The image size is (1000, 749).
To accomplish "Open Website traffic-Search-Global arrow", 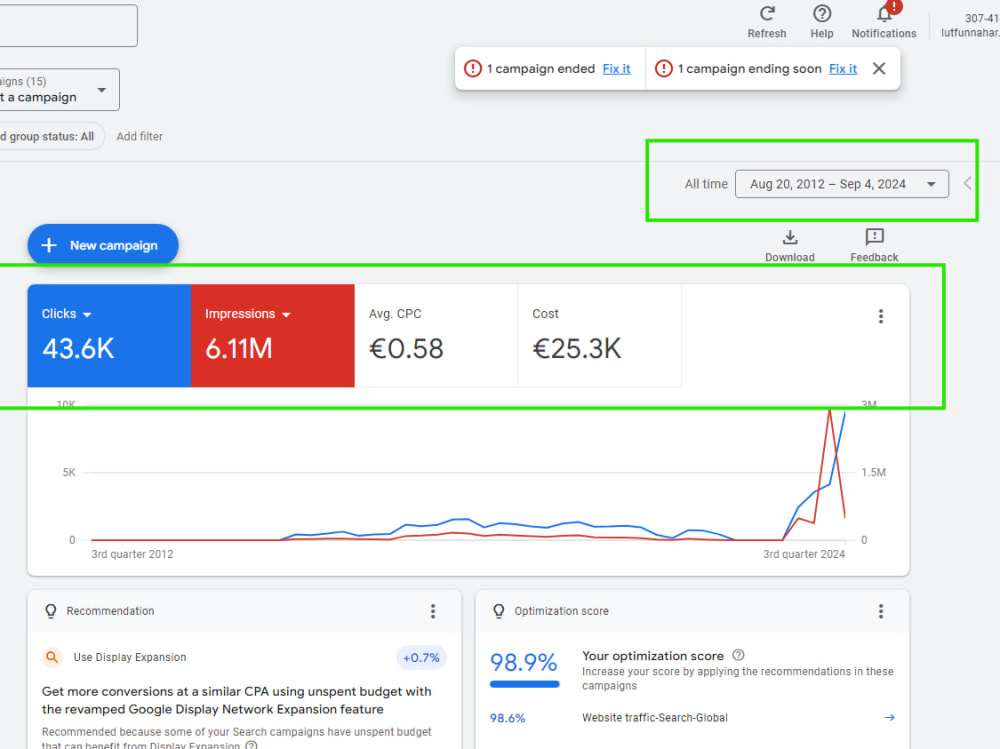I will pyautogui.click(x=890, y=718).
